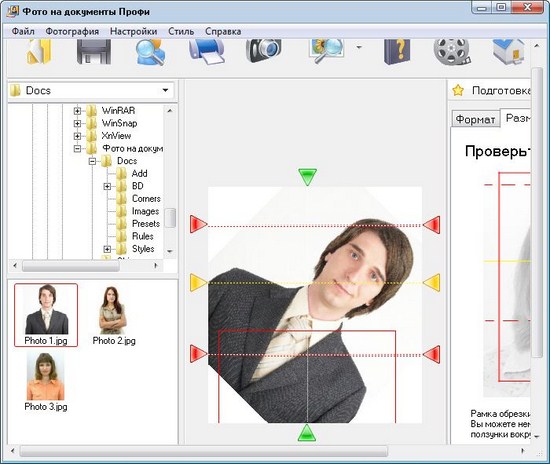Viewport: 550px width, 464px height.
Task: Expand the Styles folder node
Action: pos(107,249)
